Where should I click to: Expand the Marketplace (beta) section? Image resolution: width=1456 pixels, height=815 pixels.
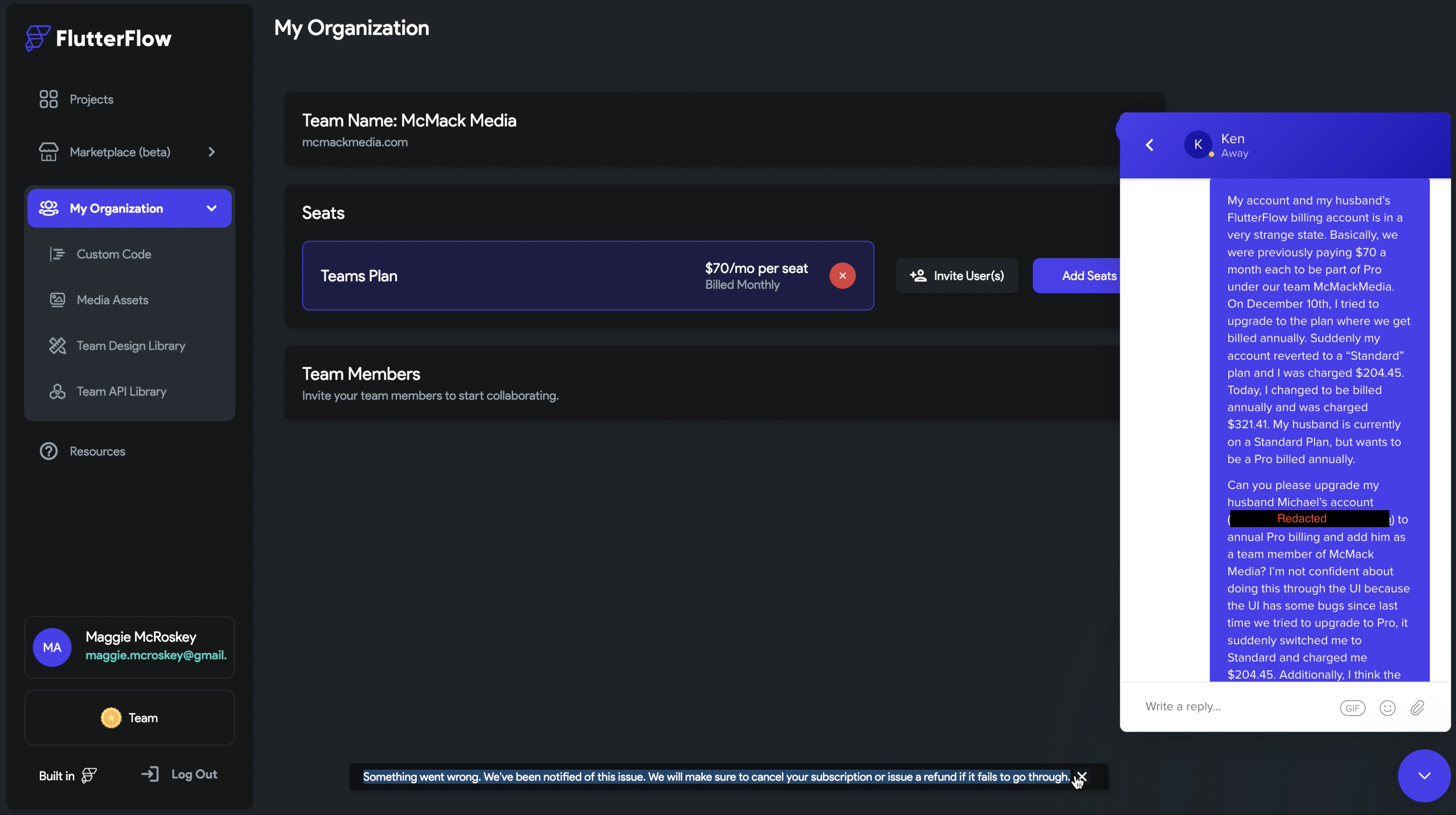(211, 151)
